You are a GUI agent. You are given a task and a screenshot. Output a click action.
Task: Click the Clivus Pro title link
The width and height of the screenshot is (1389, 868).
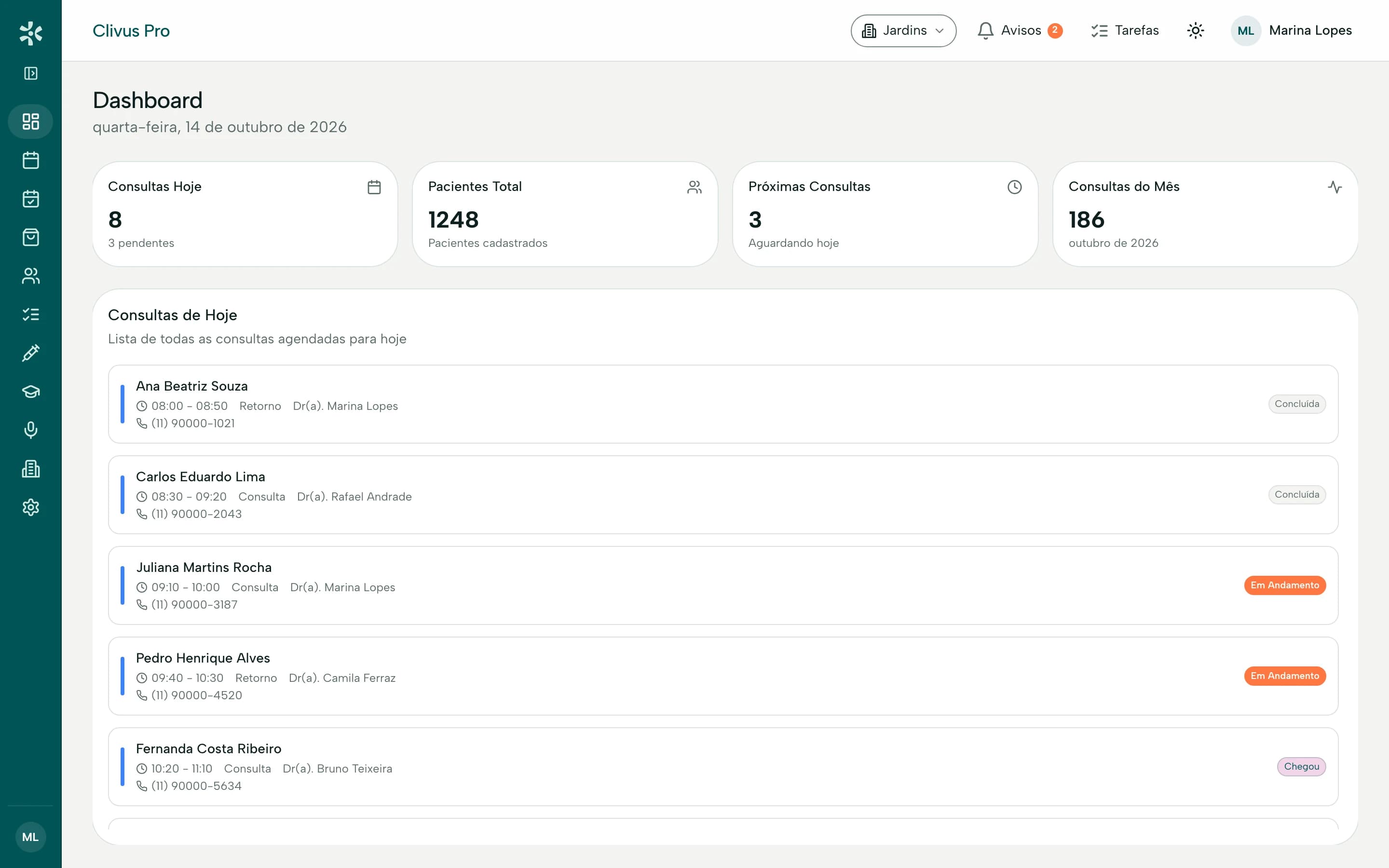[x=131, y=30]
